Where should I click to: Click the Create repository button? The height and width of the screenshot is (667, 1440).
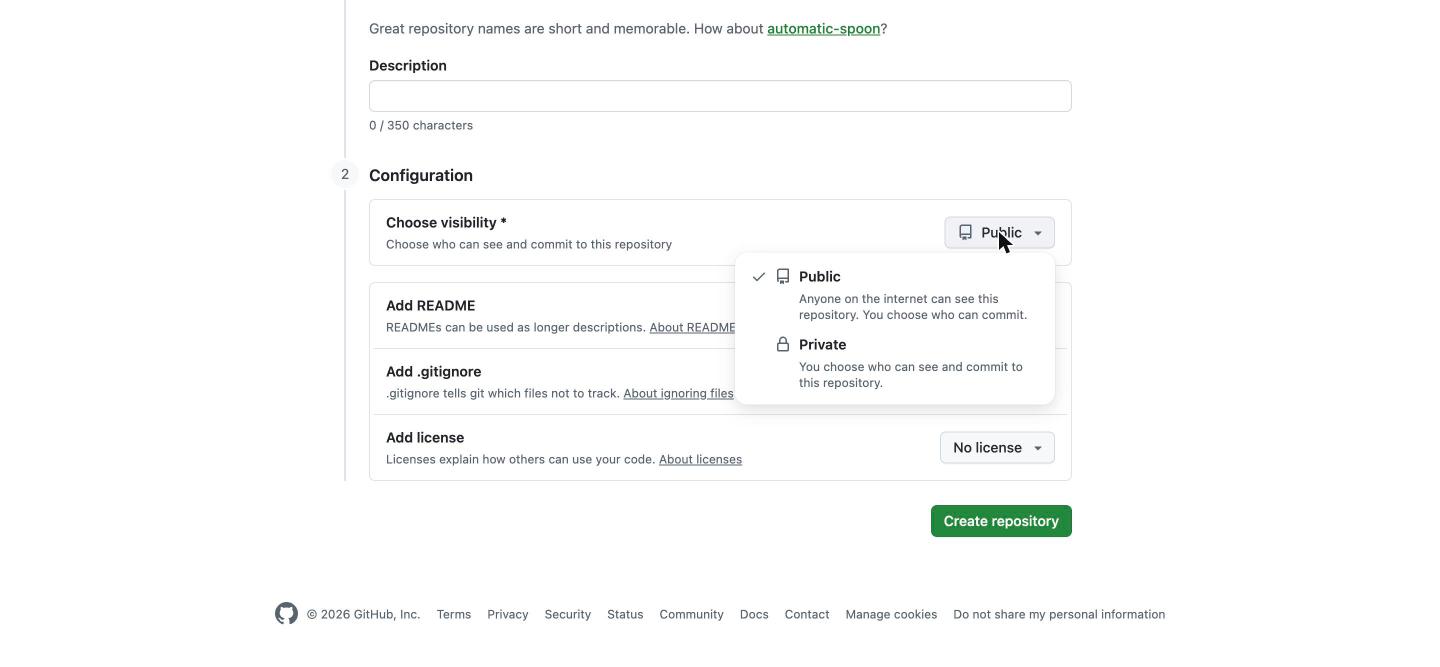pos(1001,521)
